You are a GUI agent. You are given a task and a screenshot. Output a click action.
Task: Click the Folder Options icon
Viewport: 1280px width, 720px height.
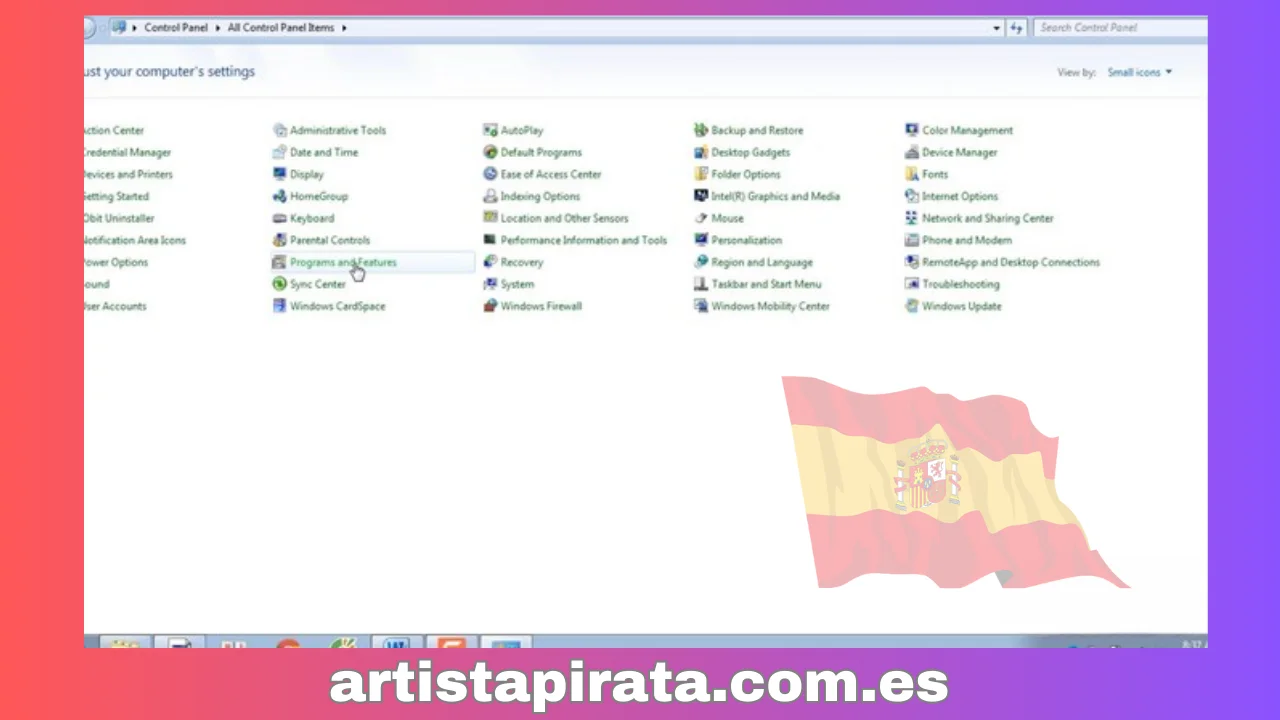(701, 174)
